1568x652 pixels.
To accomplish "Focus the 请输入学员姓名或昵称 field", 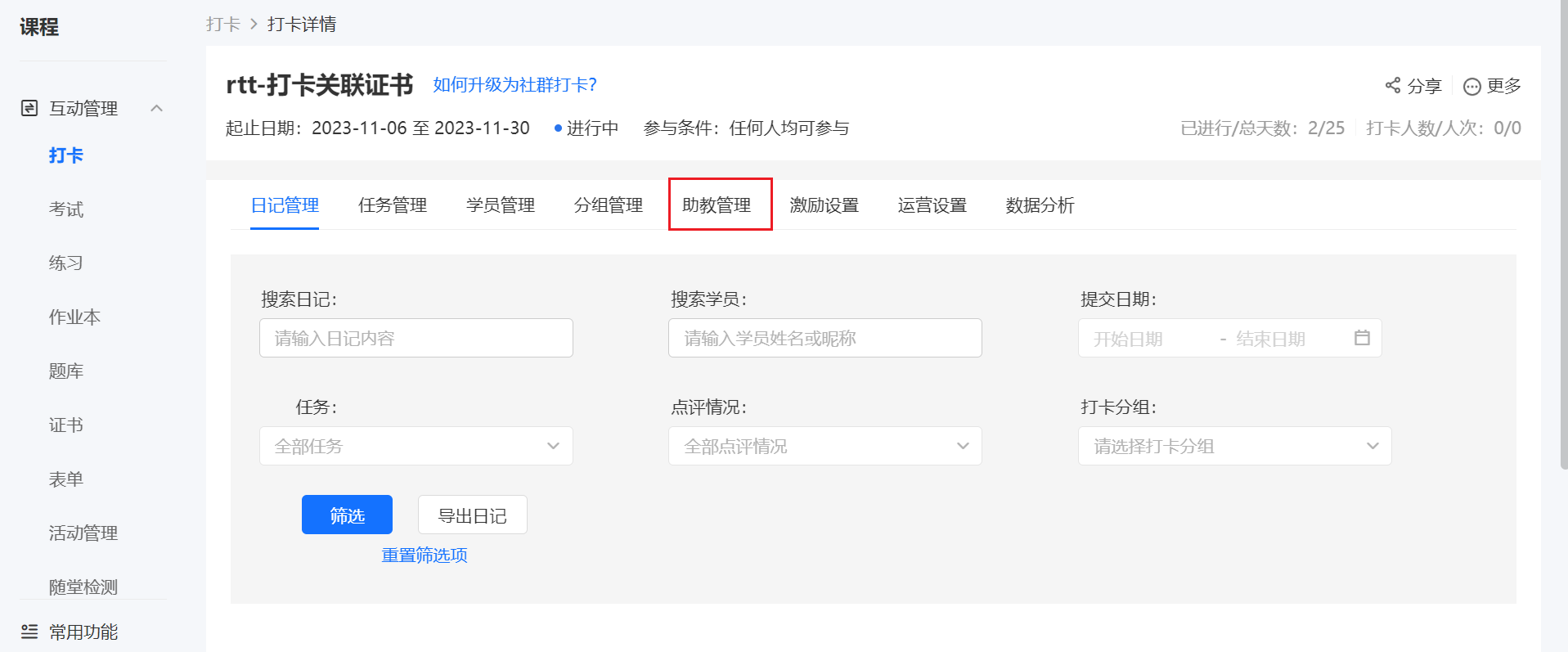I will (x=825, y=338).
